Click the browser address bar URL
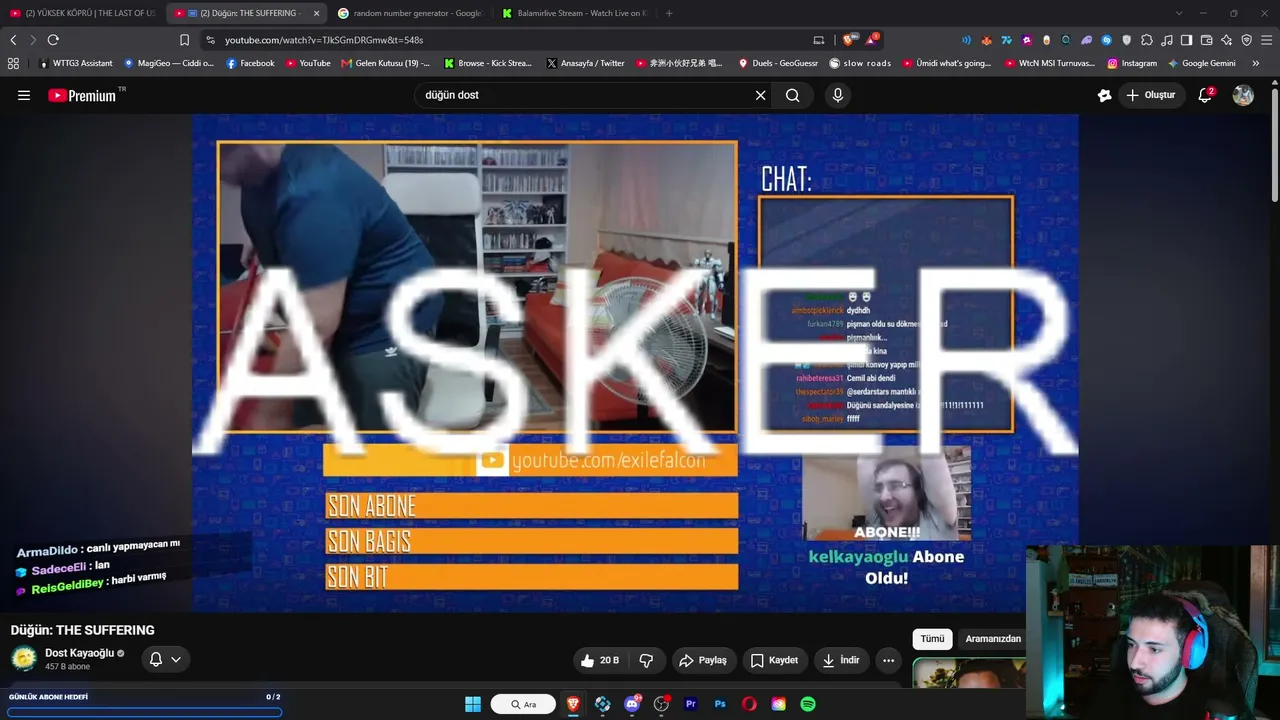Image resolution: width=1280 pixels, height=720 pixels. click(x=324, y=40)
